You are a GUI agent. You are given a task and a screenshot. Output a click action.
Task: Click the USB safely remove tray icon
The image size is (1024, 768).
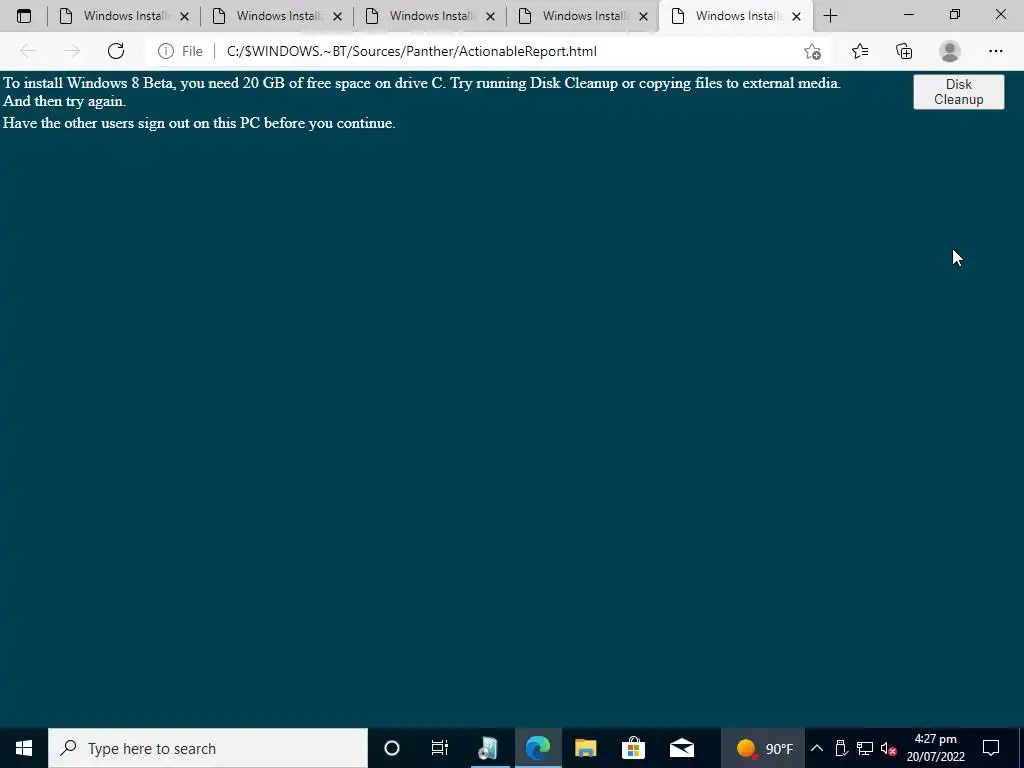[841, 748]
